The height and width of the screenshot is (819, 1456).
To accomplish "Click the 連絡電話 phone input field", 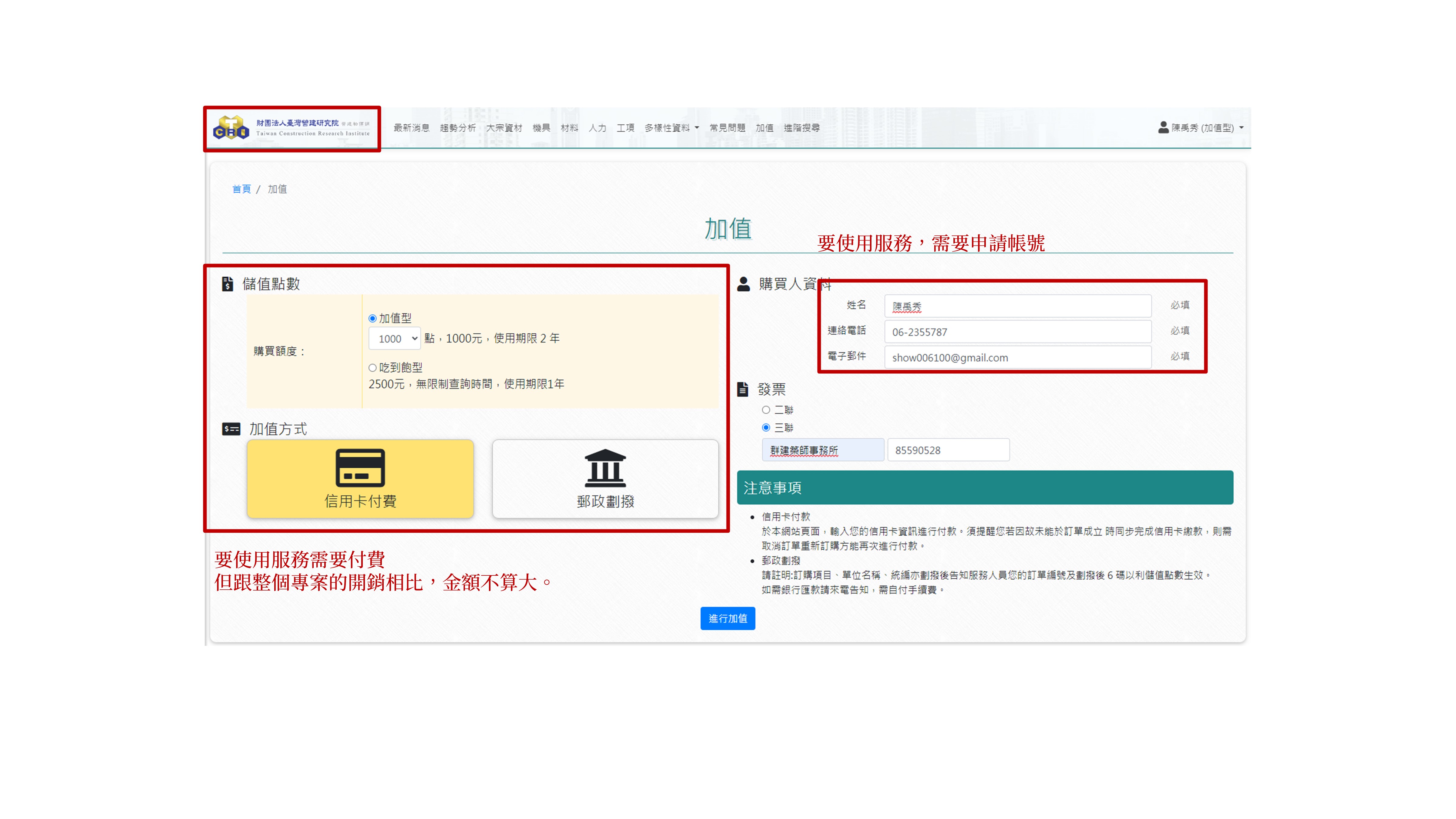I will click(x=1017, y=332).
